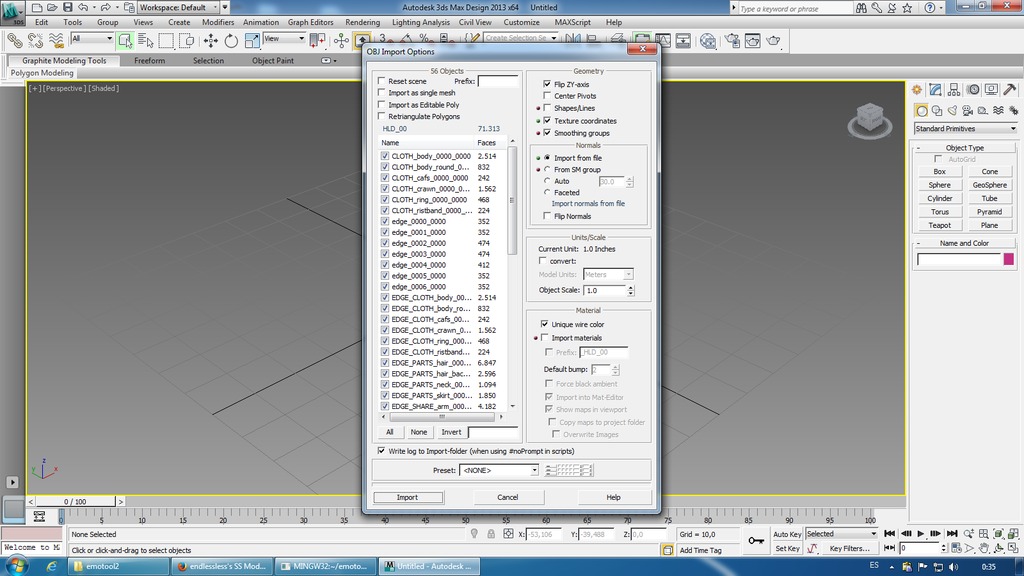The image size is (1024, 576).
Task: Open the Utilities hammer tab in command panel
Action: point(1010,89)
